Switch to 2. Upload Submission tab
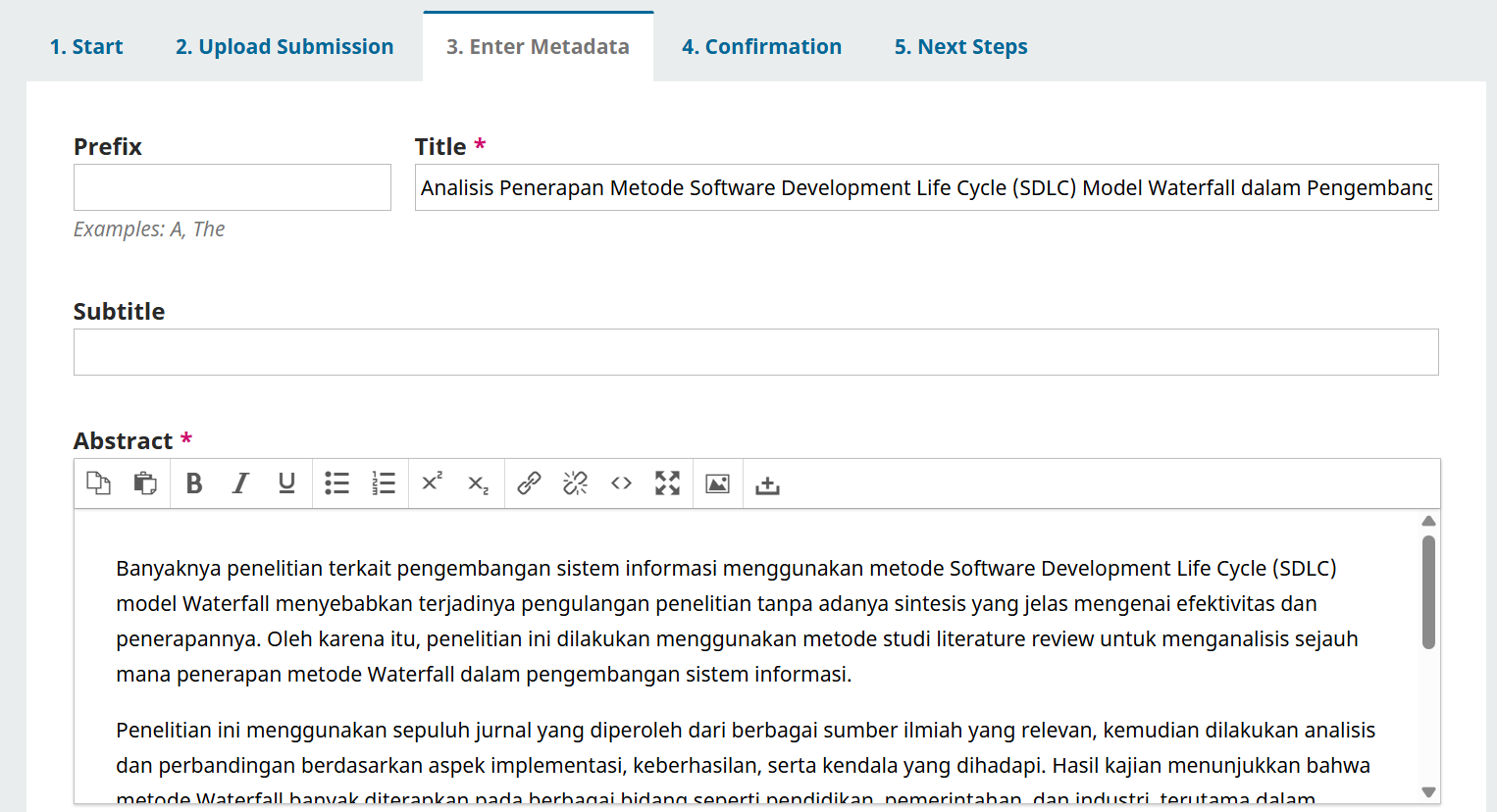 284,47
